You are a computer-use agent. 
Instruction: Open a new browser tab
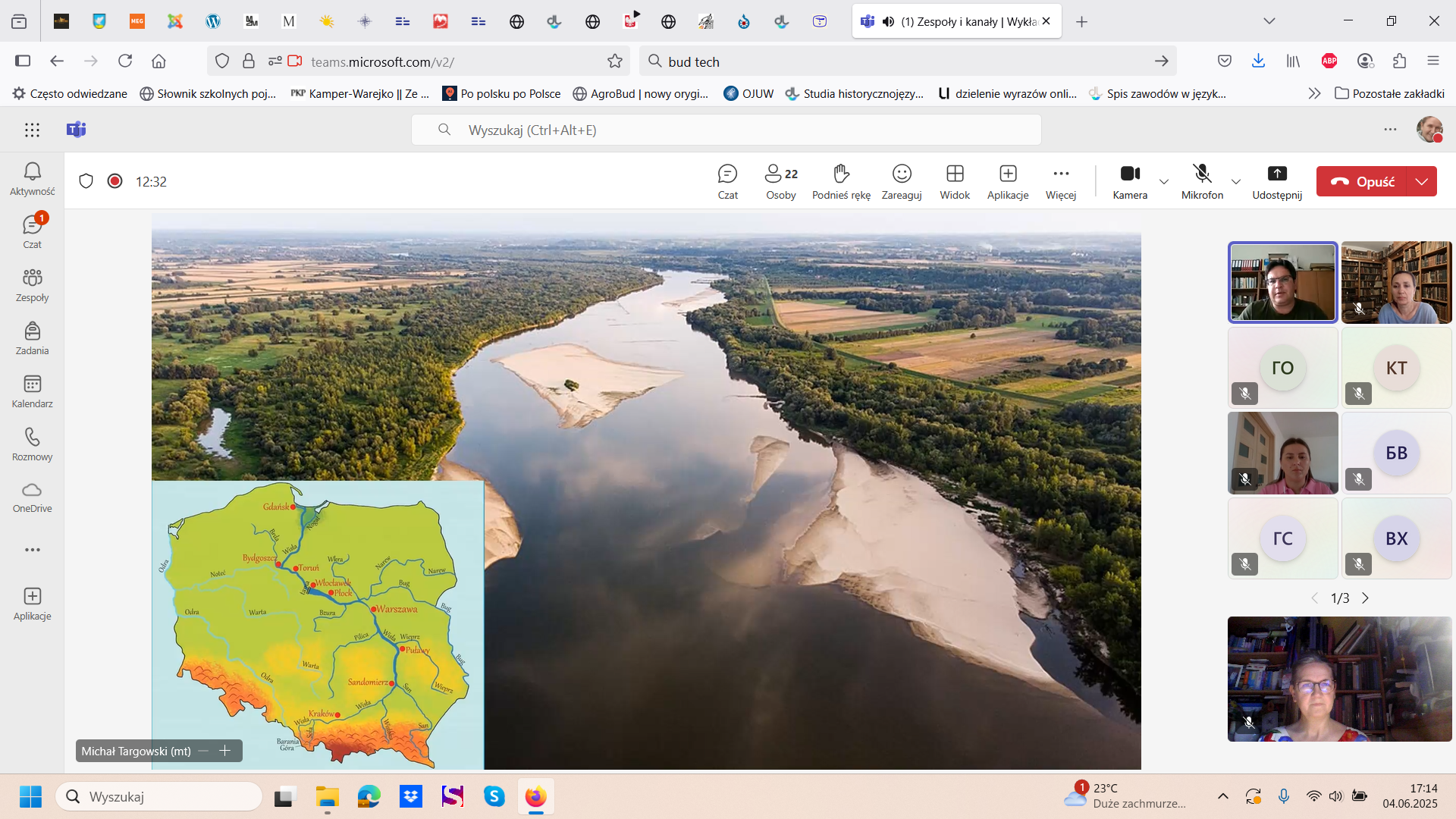[x=1082, y=22]
